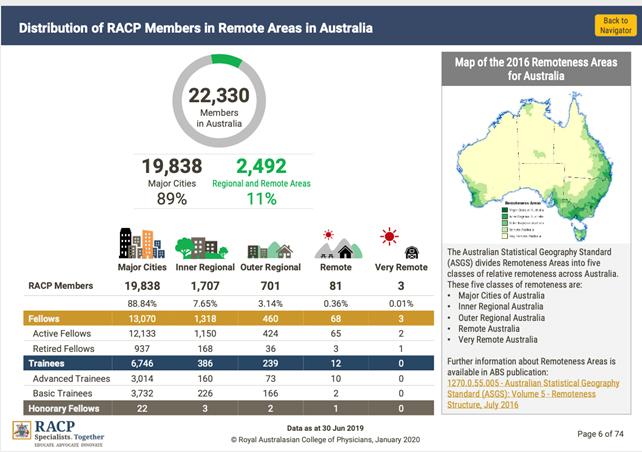Click the 3.14% cell
This screenshot has width=642, height=452.
(x=270, y=304)
